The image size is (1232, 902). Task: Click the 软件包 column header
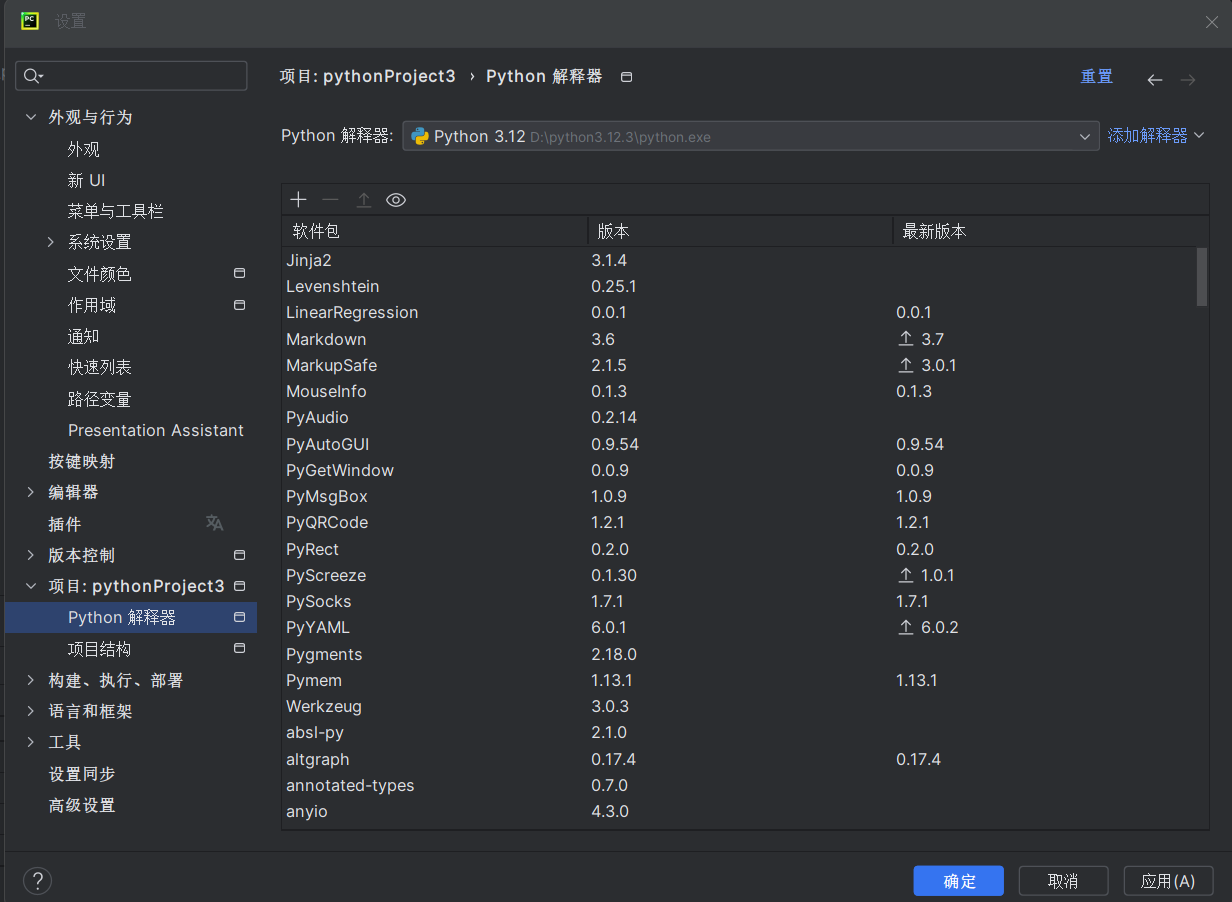point(436,231)
